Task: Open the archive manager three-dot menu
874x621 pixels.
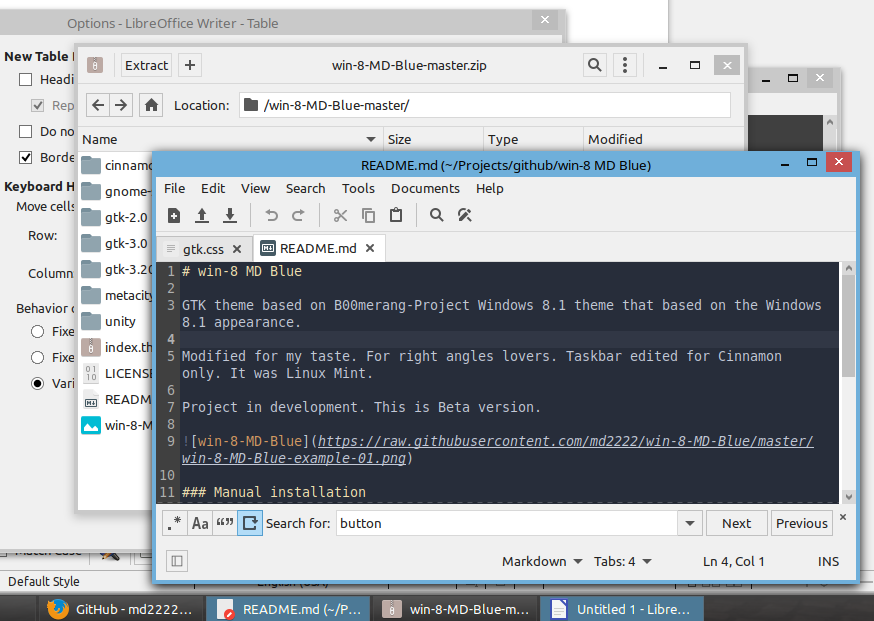Action: point(625,65)
